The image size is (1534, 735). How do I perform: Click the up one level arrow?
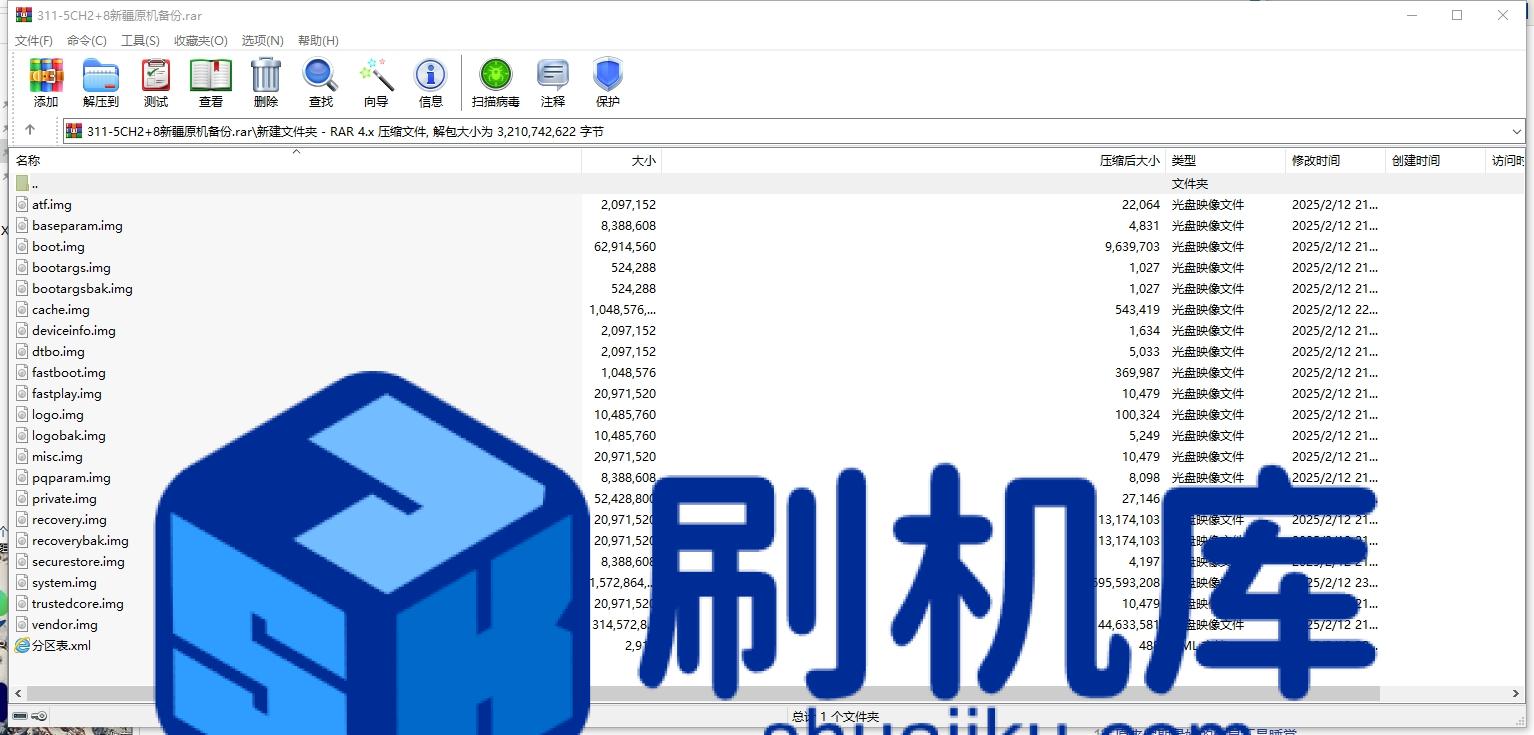pyautogui.click(x=30, y=130)
